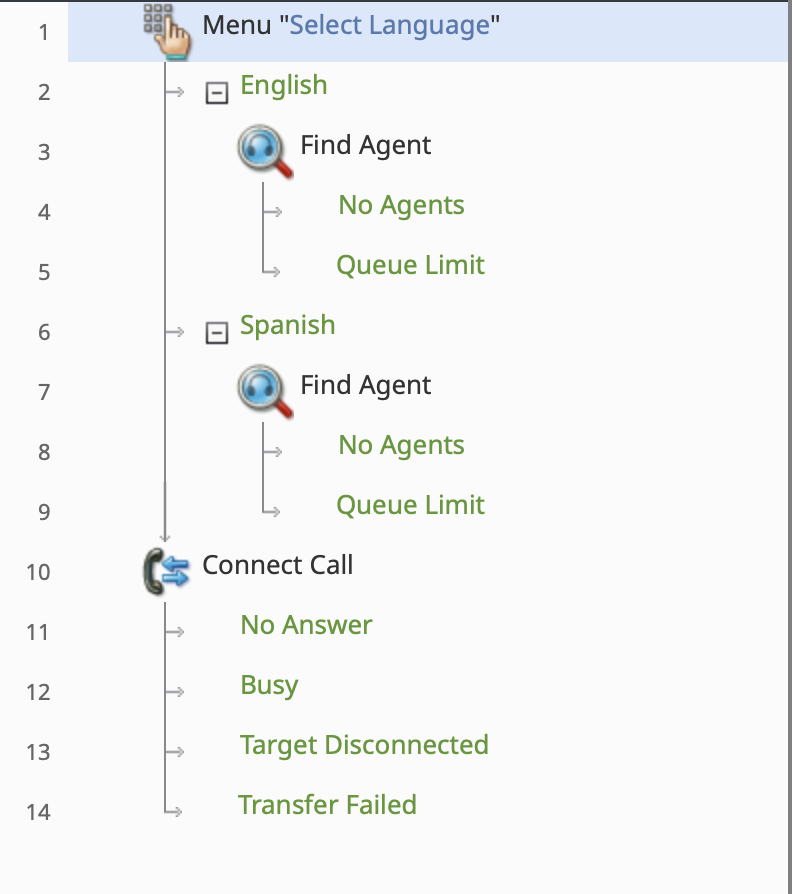Select Queue Limit under Spanish Find Agent

tap(410, 506)
